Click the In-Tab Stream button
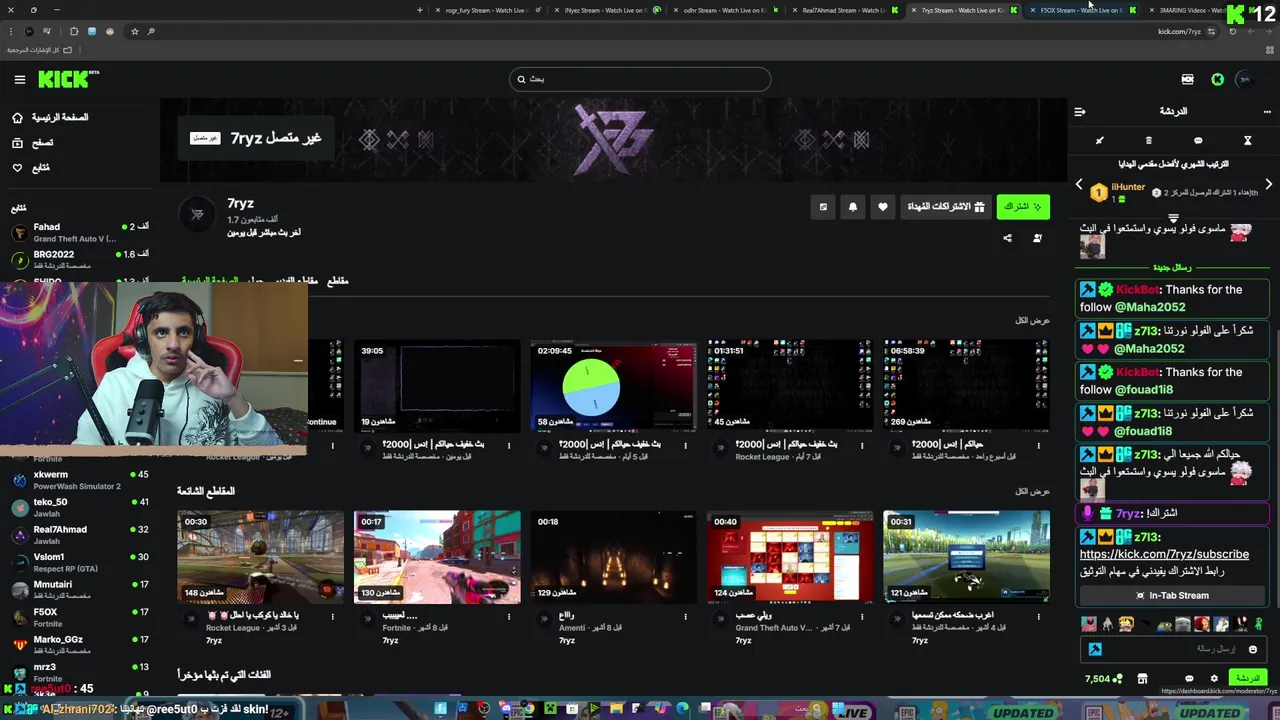 1172,595
